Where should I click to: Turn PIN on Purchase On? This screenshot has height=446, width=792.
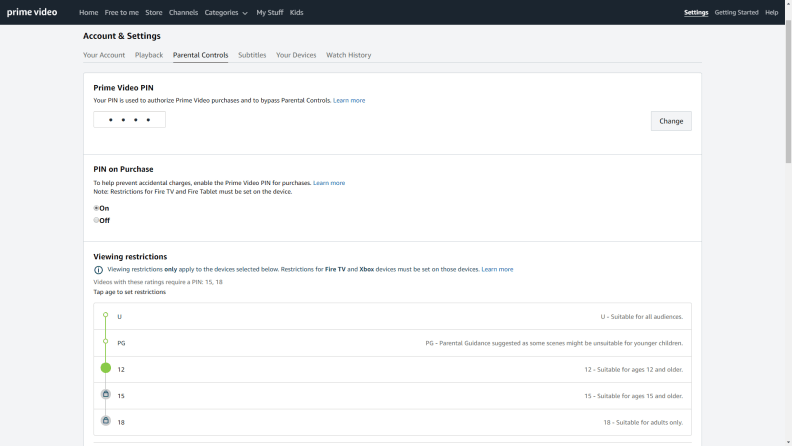tap(96, 208)
